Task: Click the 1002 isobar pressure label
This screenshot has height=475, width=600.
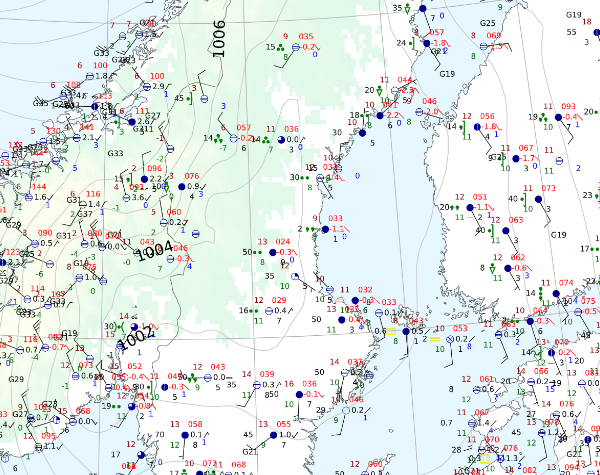Action: (x=135, y=338)
